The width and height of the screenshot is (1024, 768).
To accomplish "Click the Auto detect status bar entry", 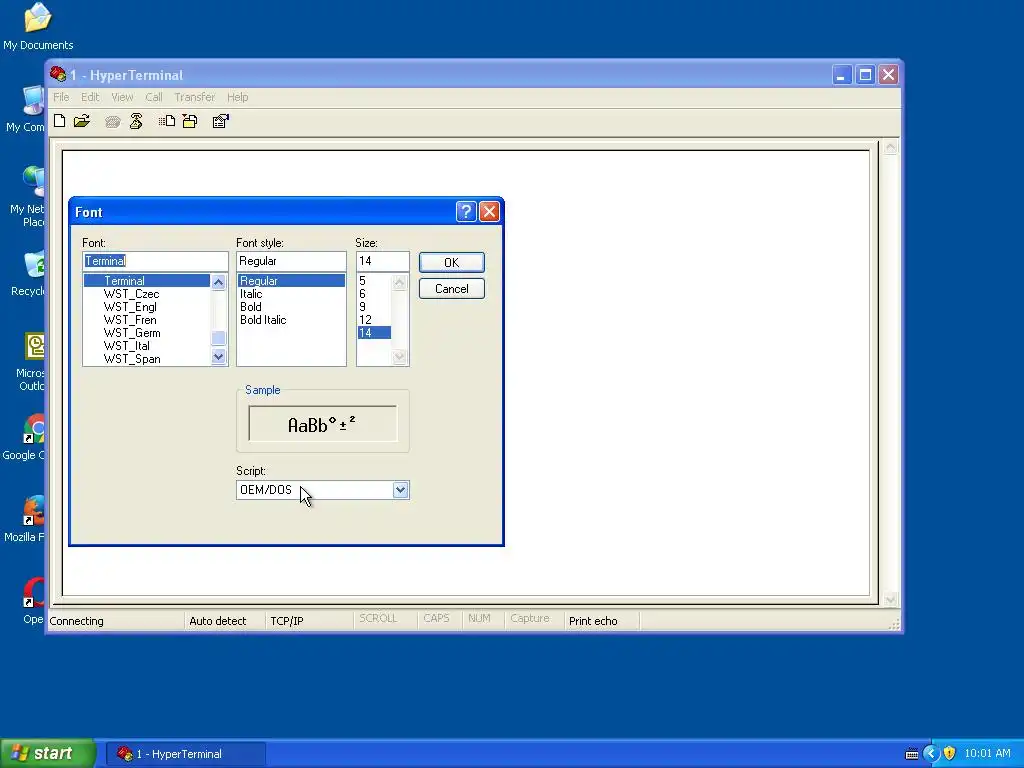I will tap(217, 621).
